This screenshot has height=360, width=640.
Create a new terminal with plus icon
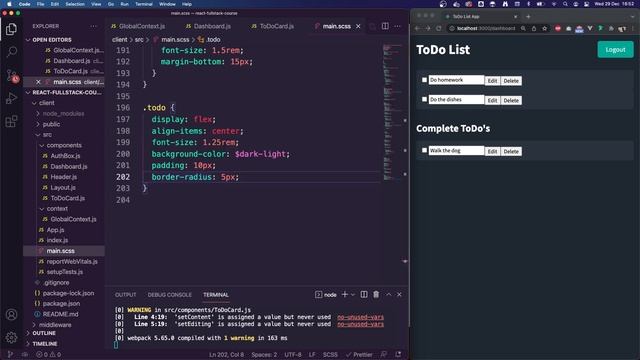tap(344, 294)
